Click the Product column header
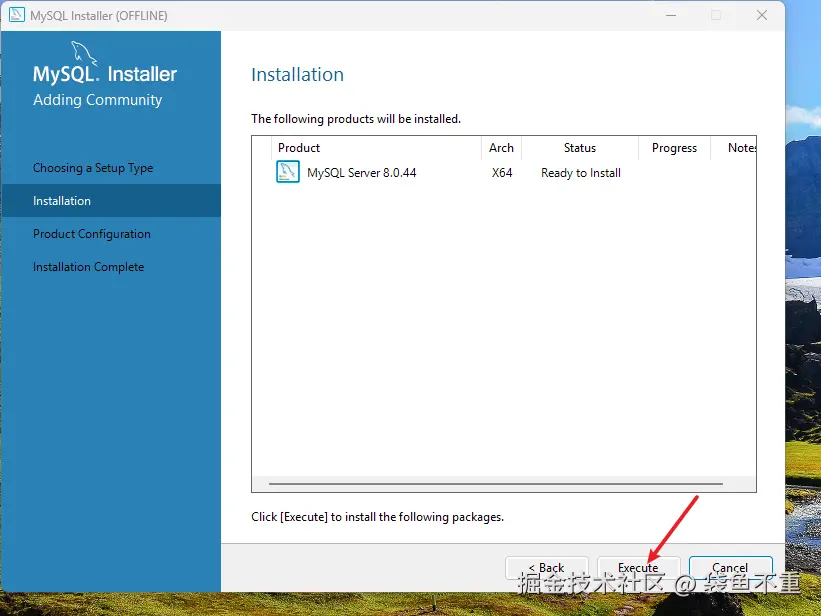This screenshot has height=616, width=821. [x=376, y=148]
